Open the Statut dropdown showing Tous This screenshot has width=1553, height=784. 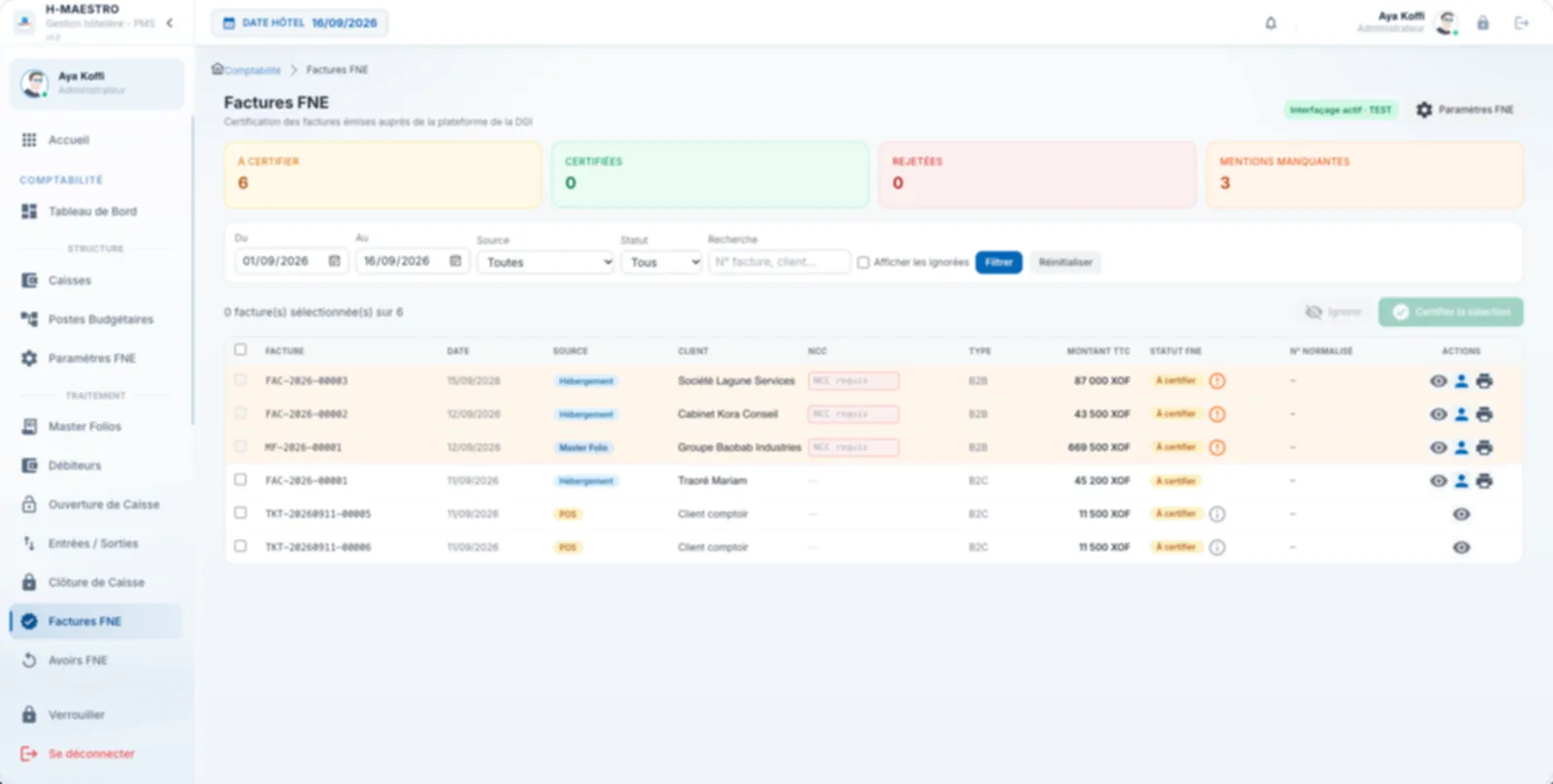pos(661,262)
